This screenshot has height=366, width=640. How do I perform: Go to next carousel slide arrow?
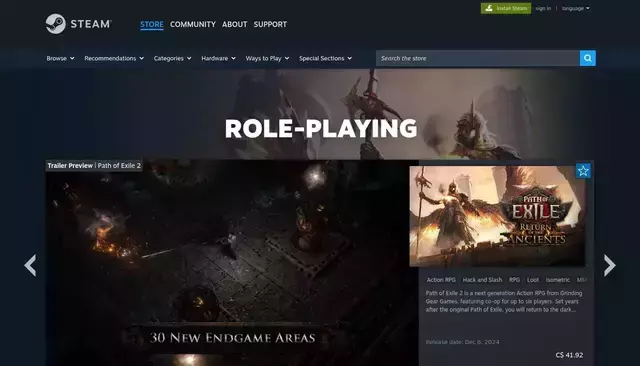609,265
